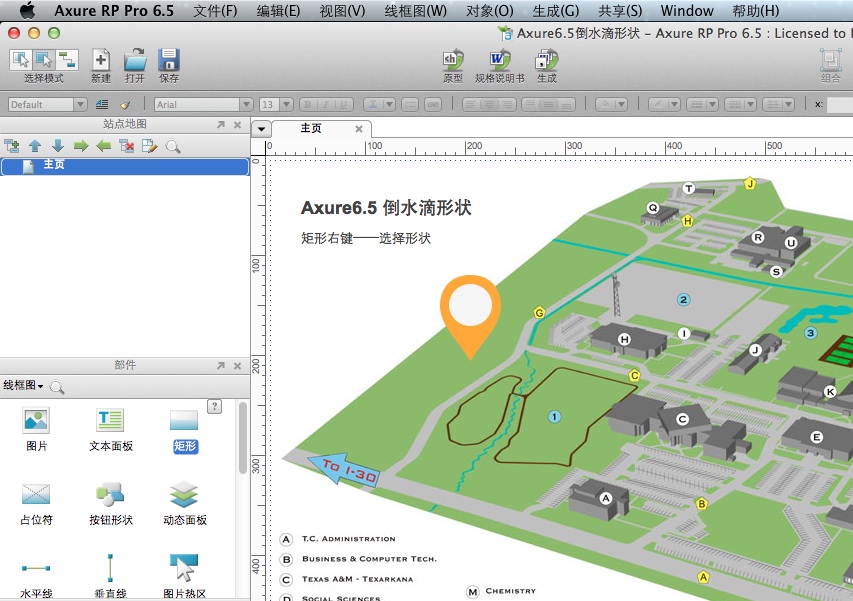The width and height of the screenshot is (853, 601).
Task: Select the orange teardrop pin shape
Action: point(471,317)
